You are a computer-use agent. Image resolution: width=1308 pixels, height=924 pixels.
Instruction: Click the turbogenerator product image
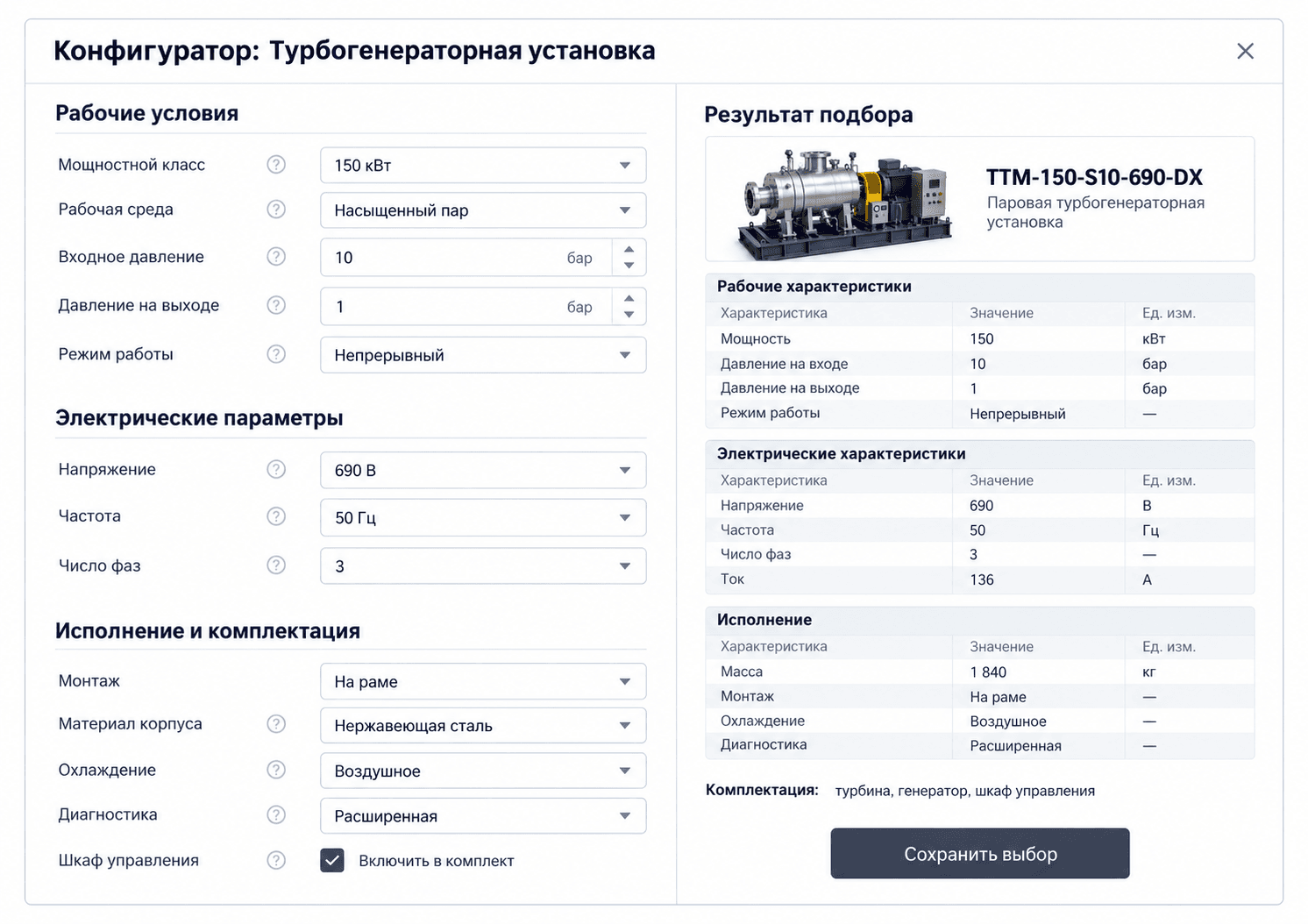click(x=844, y=203)
